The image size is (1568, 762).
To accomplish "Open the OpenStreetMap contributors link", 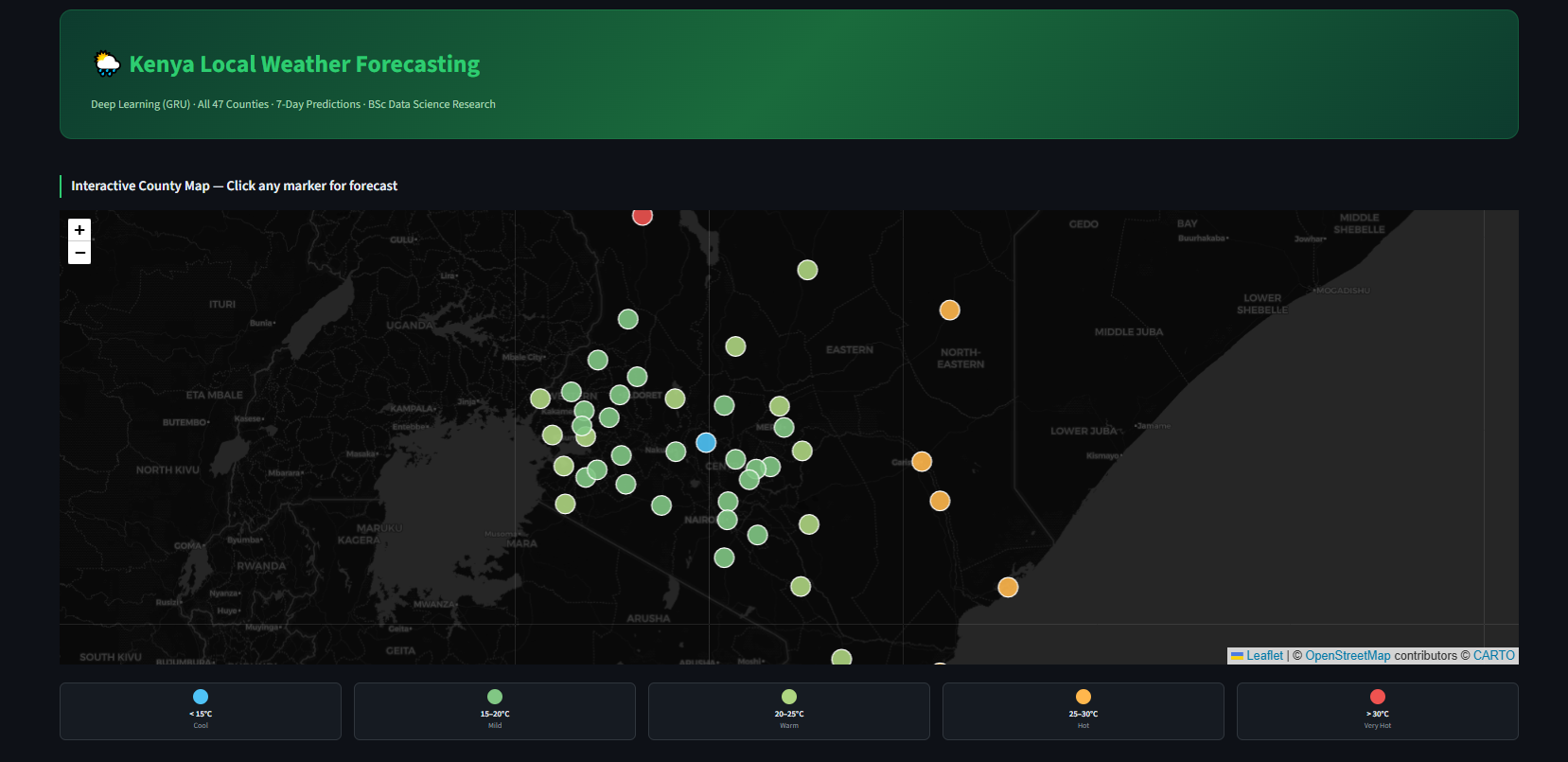I will point(1348,655).
